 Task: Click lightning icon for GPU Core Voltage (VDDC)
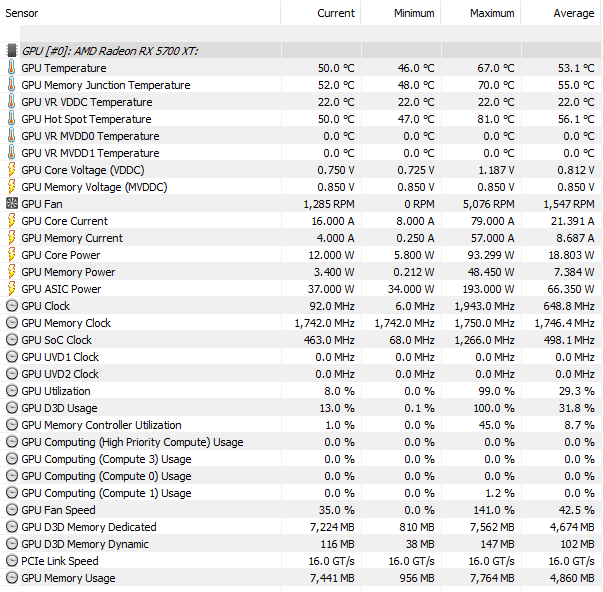pos(12,169)
